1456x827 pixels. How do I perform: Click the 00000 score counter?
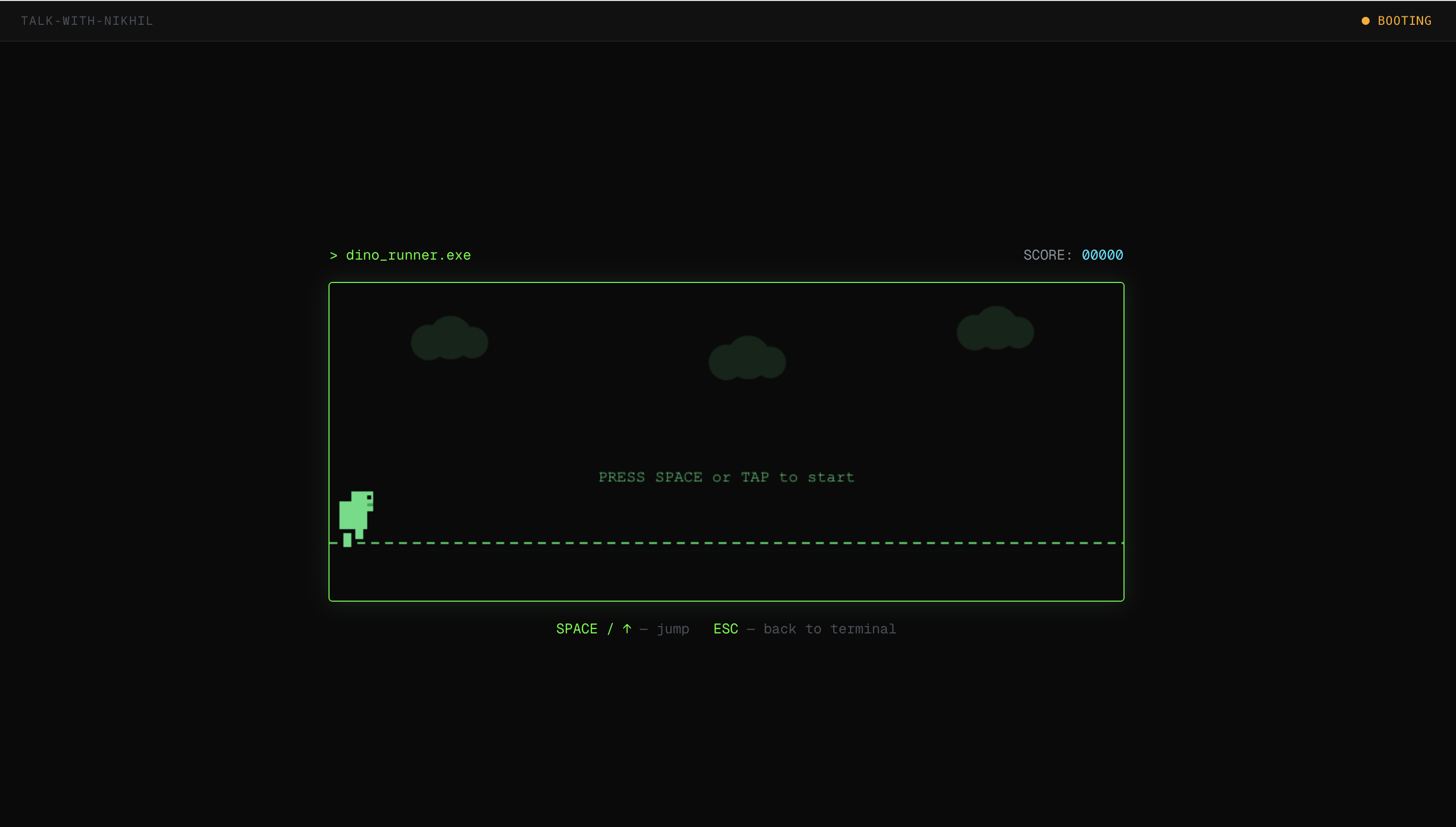(1102, 255)
